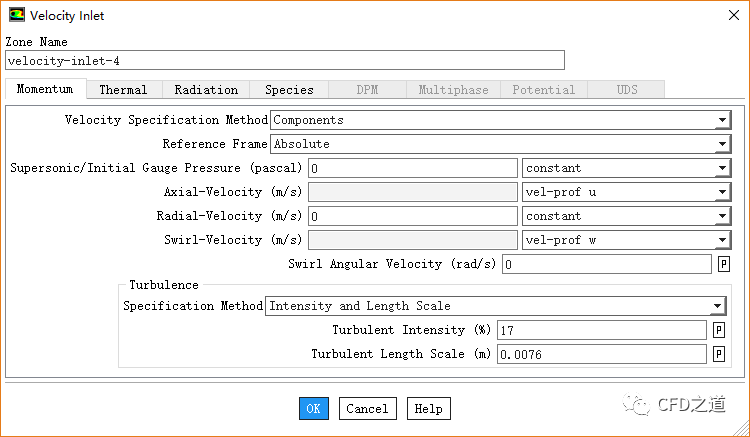Open the Radiation tab
750x437 pixels.
(x=206, y=90)
